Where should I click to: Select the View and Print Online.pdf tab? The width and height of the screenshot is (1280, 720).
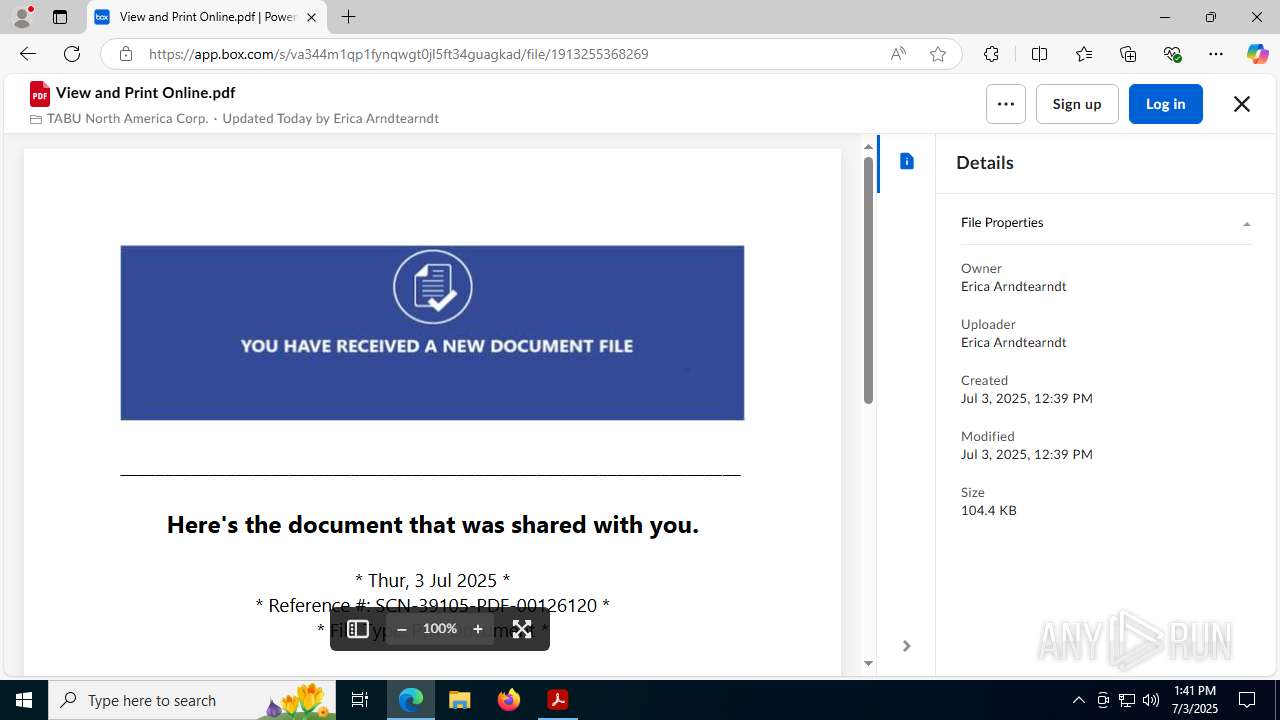(207, 17)
